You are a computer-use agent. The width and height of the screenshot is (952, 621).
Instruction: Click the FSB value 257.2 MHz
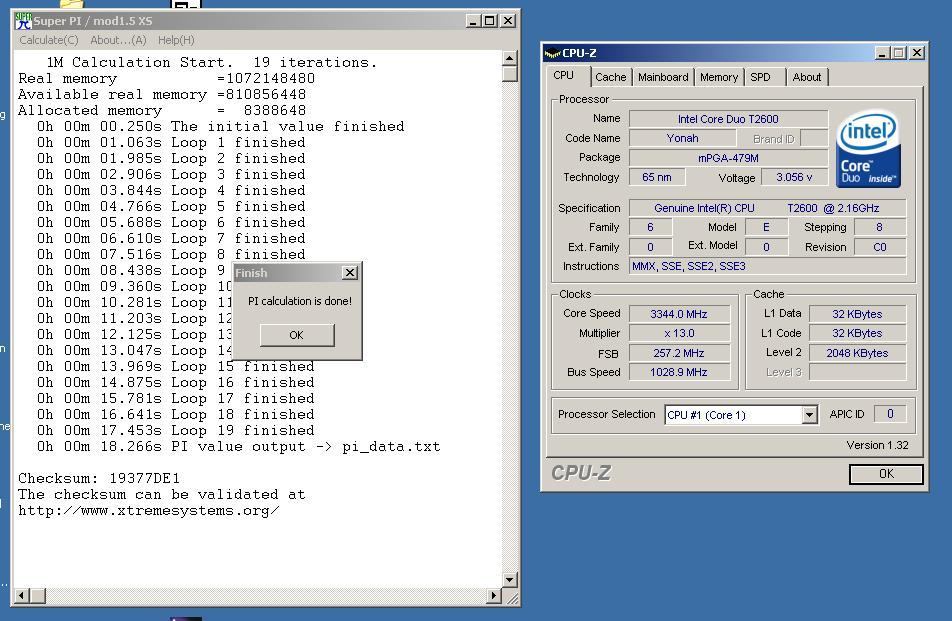point(679,353)
